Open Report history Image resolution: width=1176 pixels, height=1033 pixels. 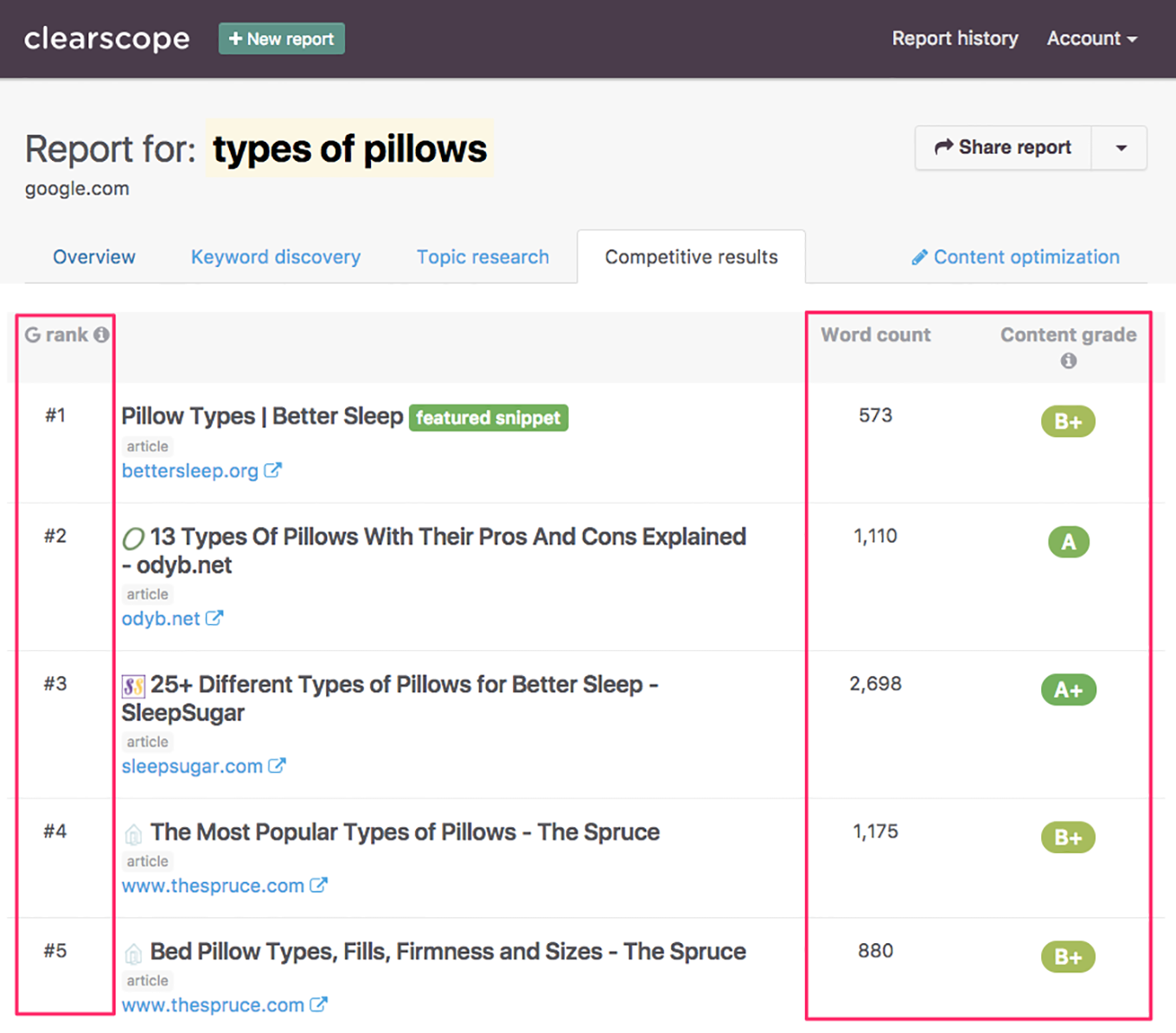pos(955,39)
